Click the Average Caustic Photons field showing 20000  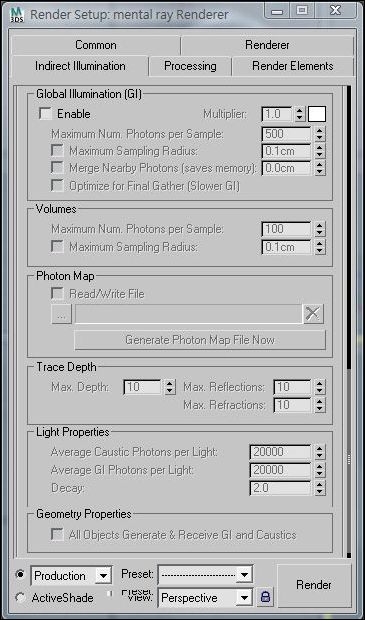281,452
